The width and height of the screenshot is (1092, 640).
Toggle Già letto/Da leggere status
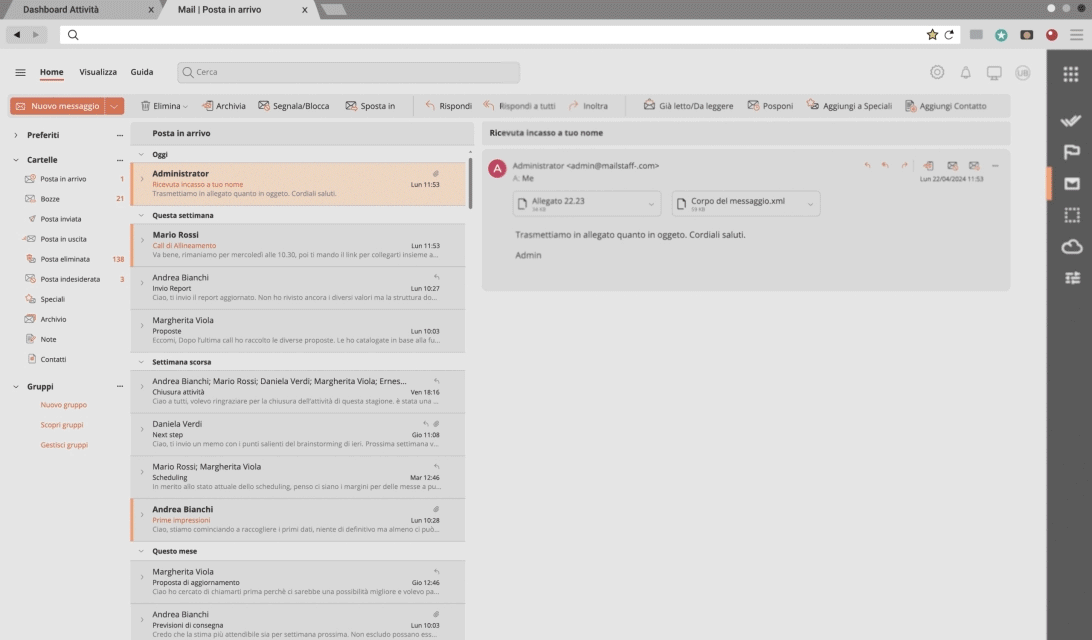(688, 106)
